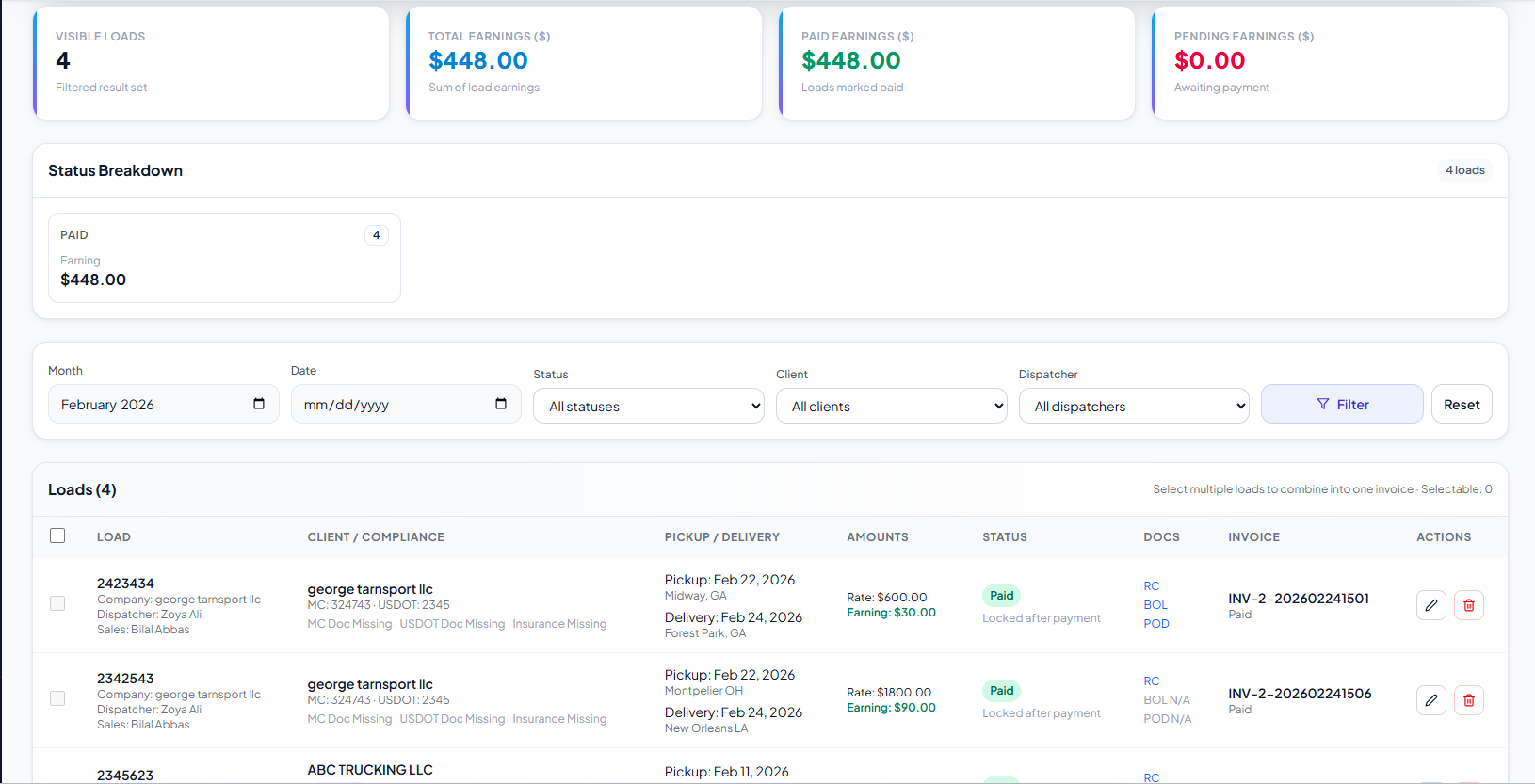The image size is (1535, 784).
Task: Apply filters with the Filter button
Action: coord(1341,404)
